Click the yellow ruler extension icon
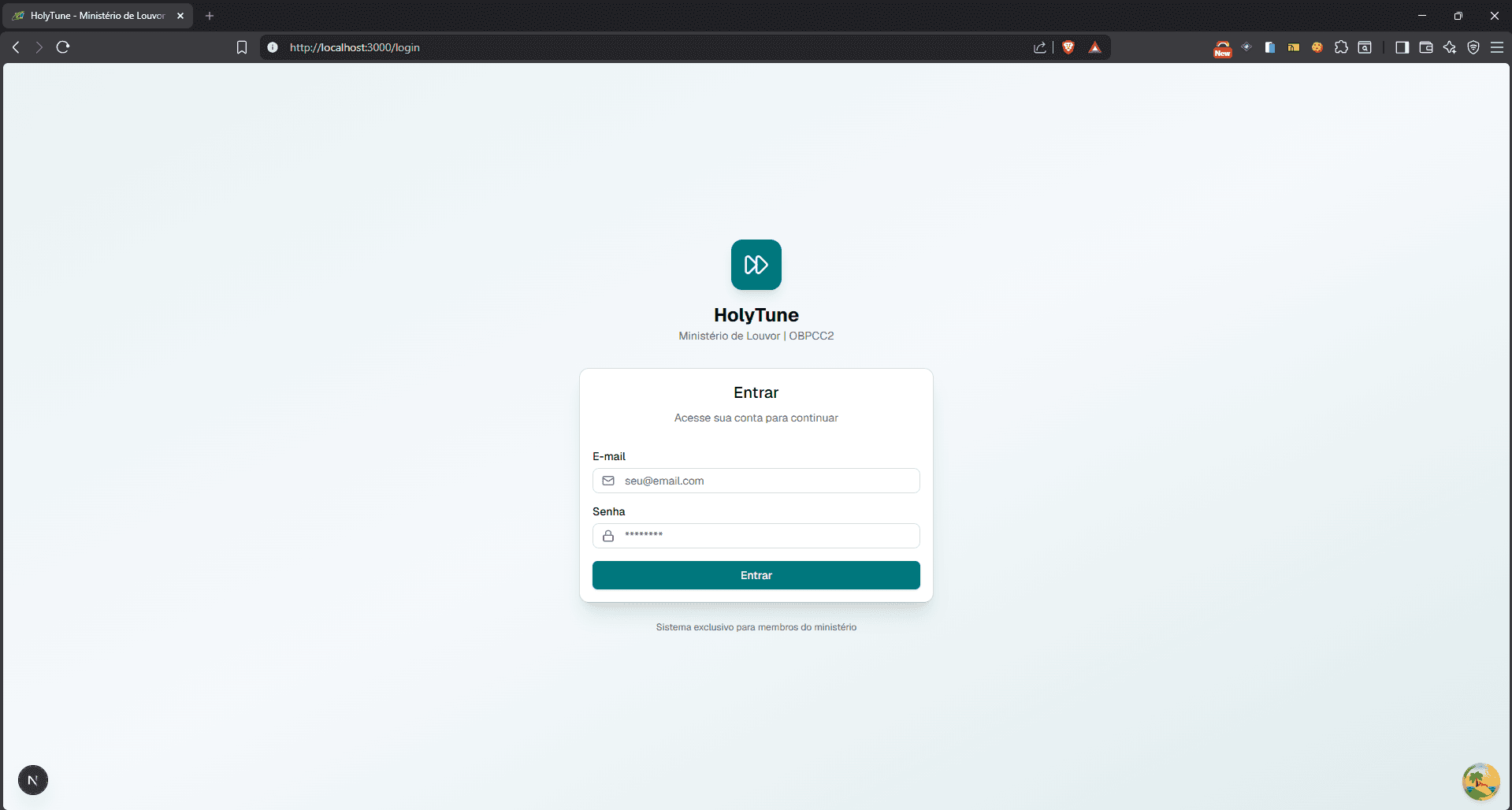Screen dimensions: 1512x810 [1294, 47]
